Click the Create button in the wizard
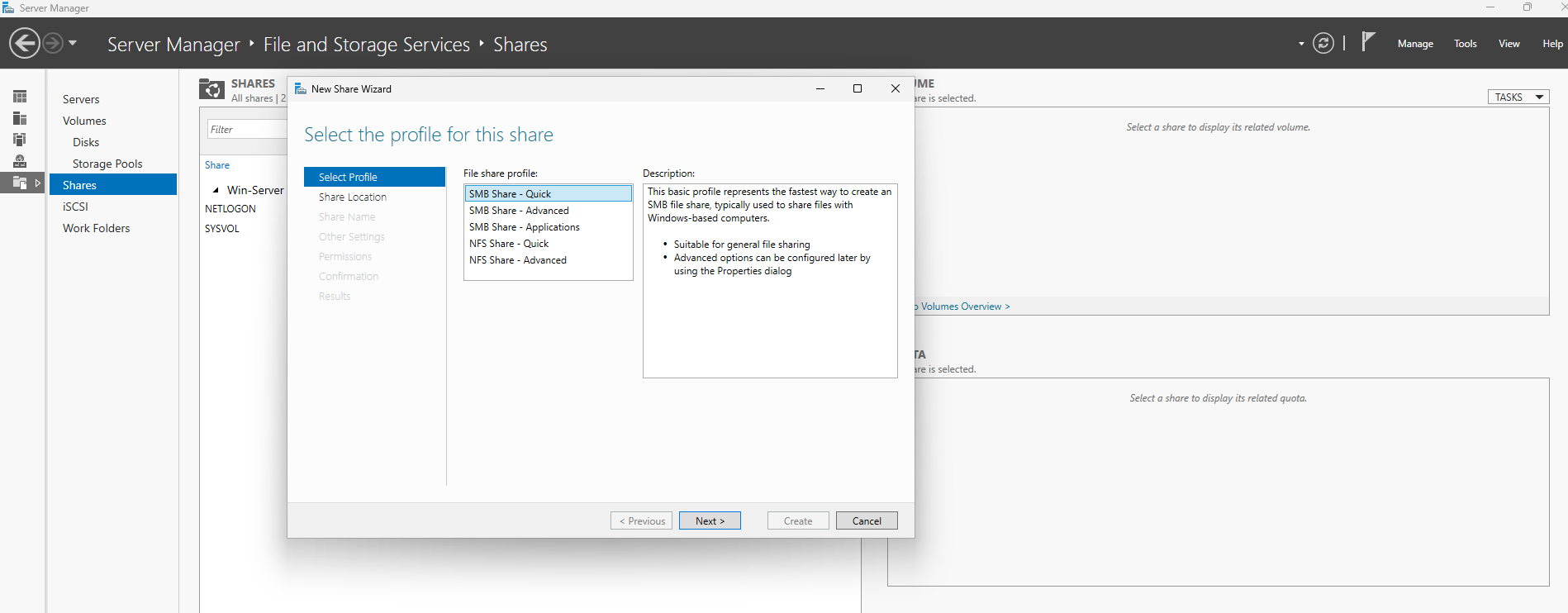This screenshot has height=613, width=1568. (x=798, y=520)
